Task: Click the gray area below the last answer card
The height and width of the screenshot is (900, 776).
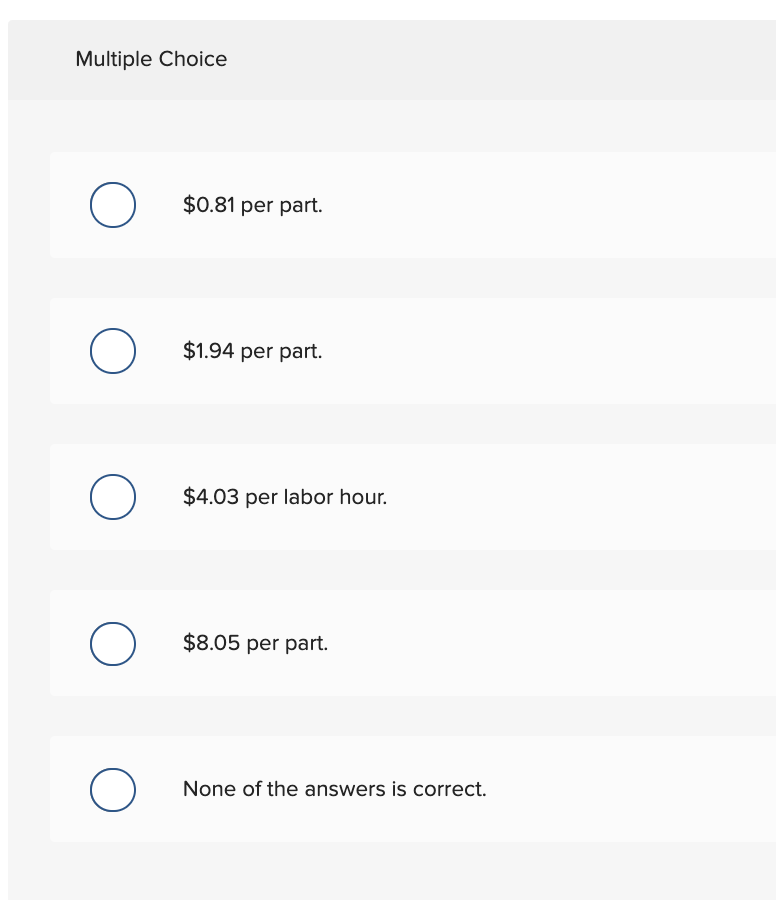Action: 400,870
